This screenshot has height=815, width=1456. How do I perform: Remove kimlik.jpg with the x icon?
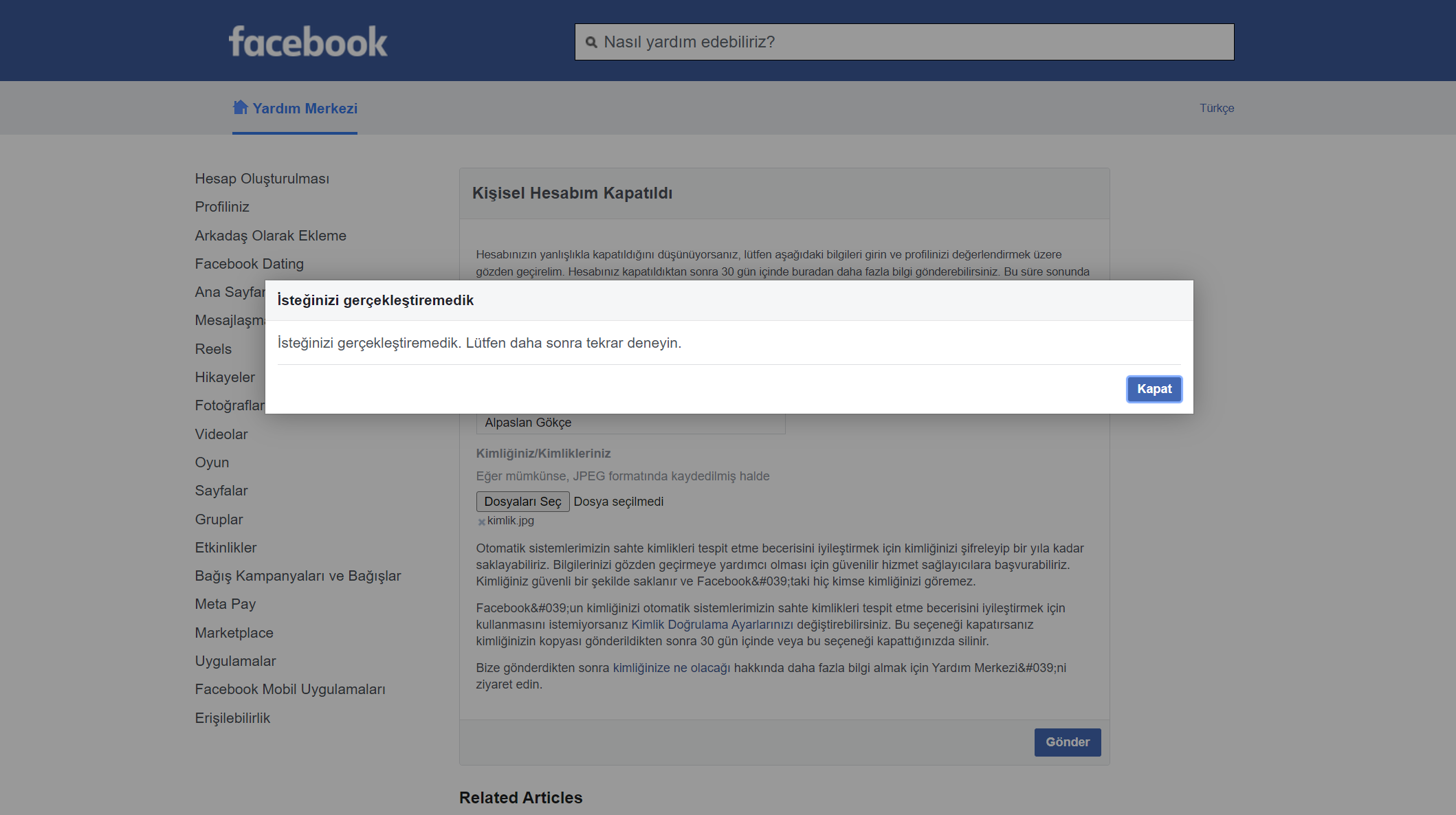click(x=481, y=522)
